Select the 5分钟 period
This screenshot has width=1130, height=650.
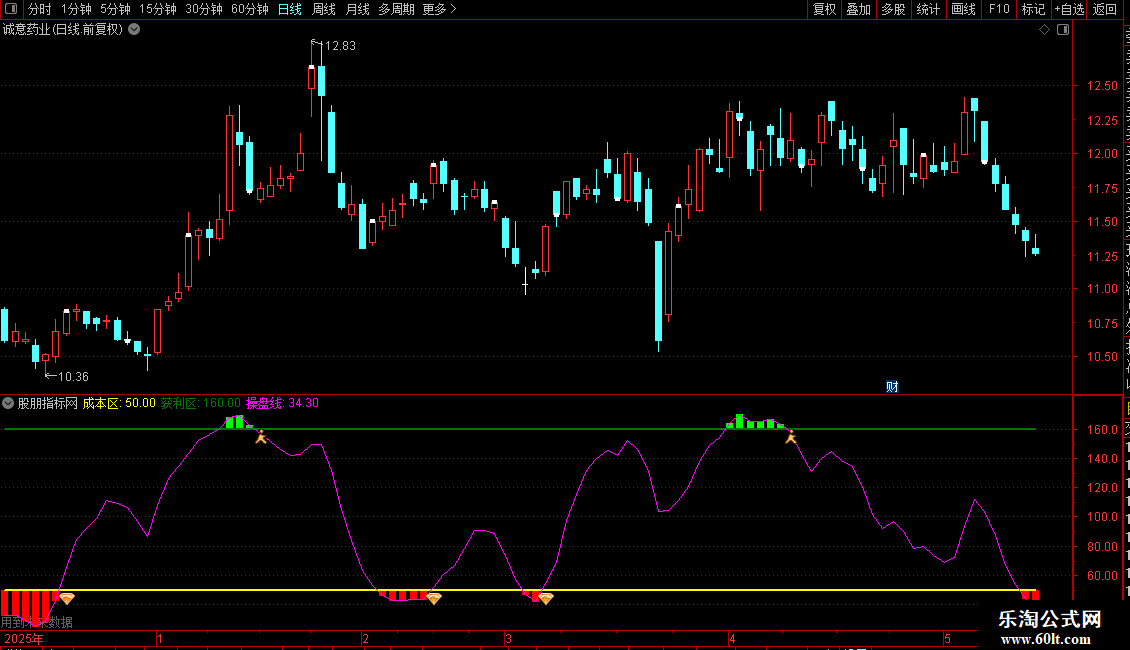tap(115, 9)
